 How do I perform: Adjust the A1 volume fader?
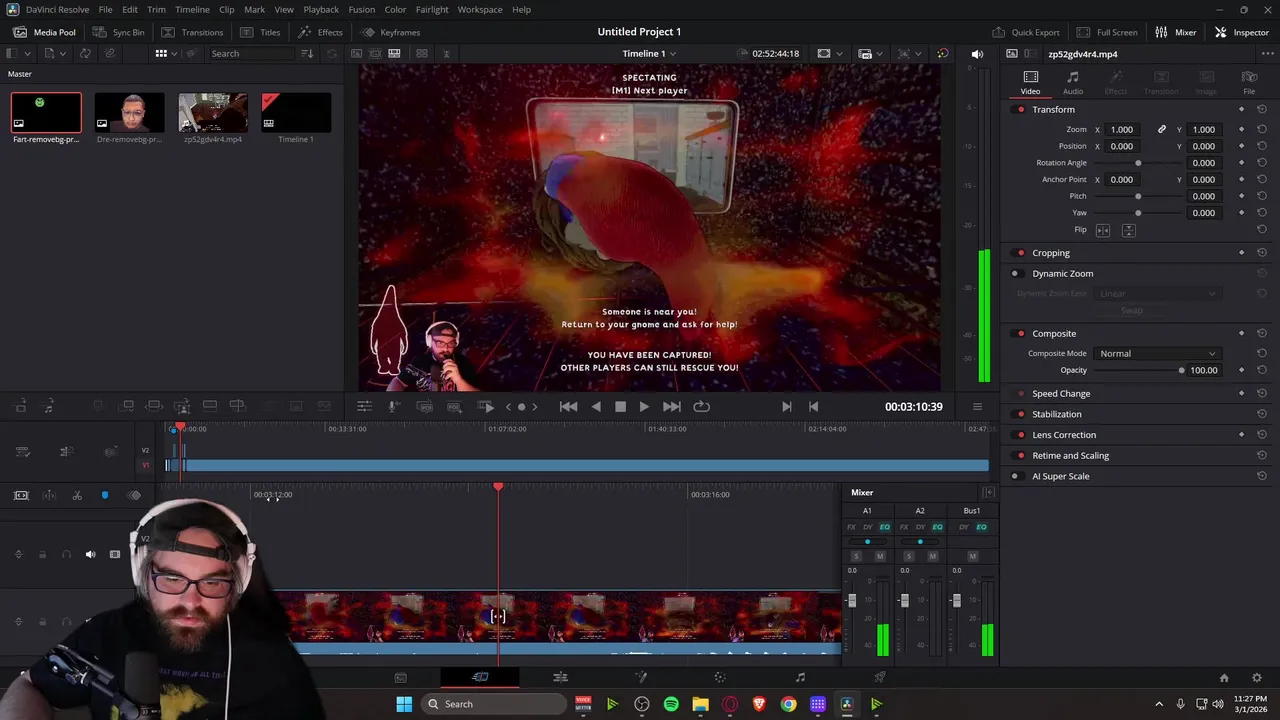(x=852, y=600)
